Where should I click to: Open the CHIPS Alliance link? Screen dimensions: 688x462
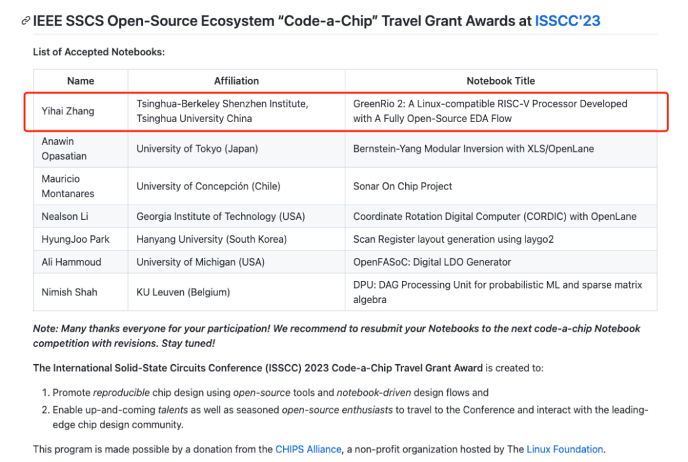tap(308, 449)
